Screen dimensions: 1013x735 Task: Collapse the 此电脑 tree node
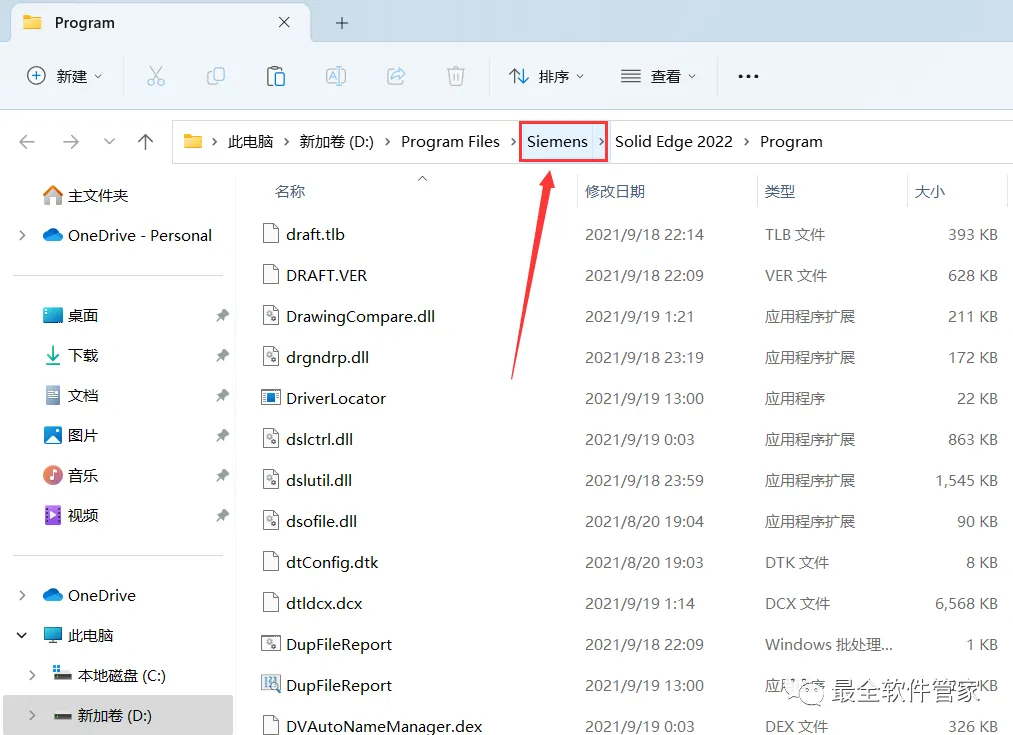click(22, 635)
